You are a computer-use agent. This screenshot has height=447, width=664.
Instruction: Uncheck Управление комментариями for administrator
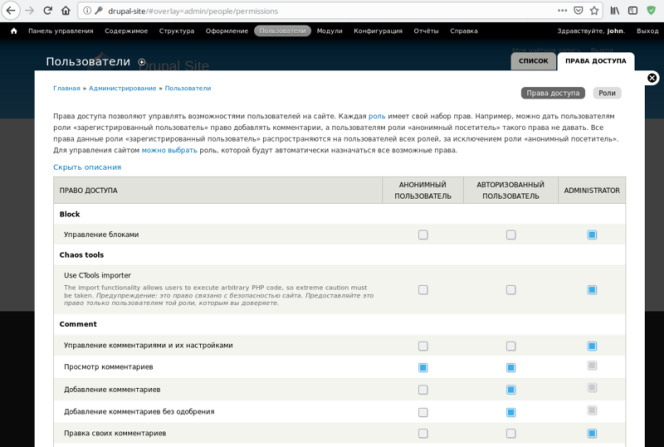coord(592,346)
